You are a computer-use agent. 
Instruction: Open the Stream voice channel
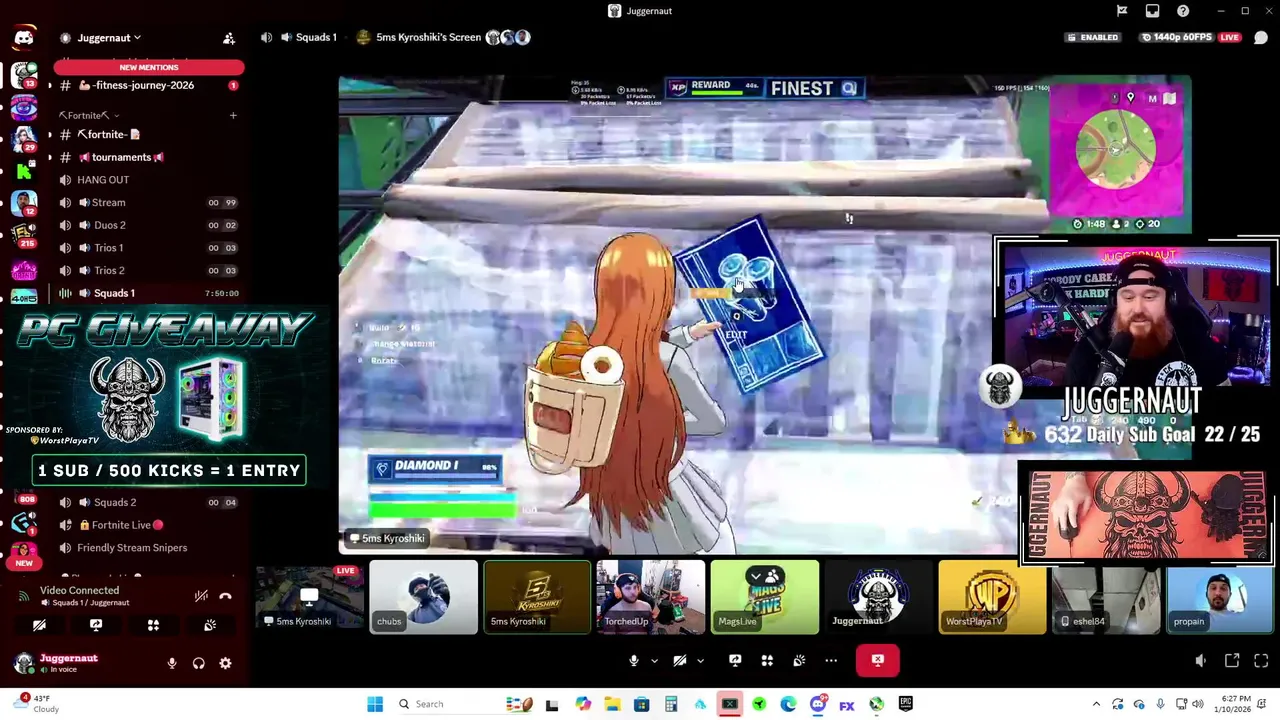click(147, 202)
